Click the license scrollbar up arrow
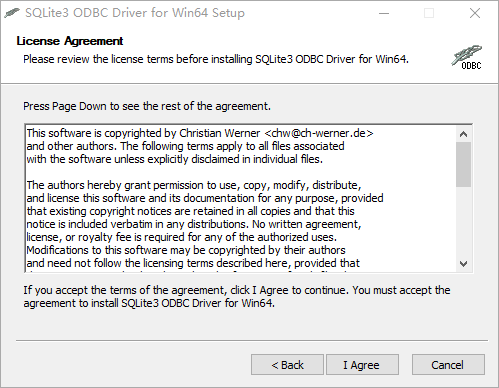Screen dimensions: 499x388 (x=463, y=134)
